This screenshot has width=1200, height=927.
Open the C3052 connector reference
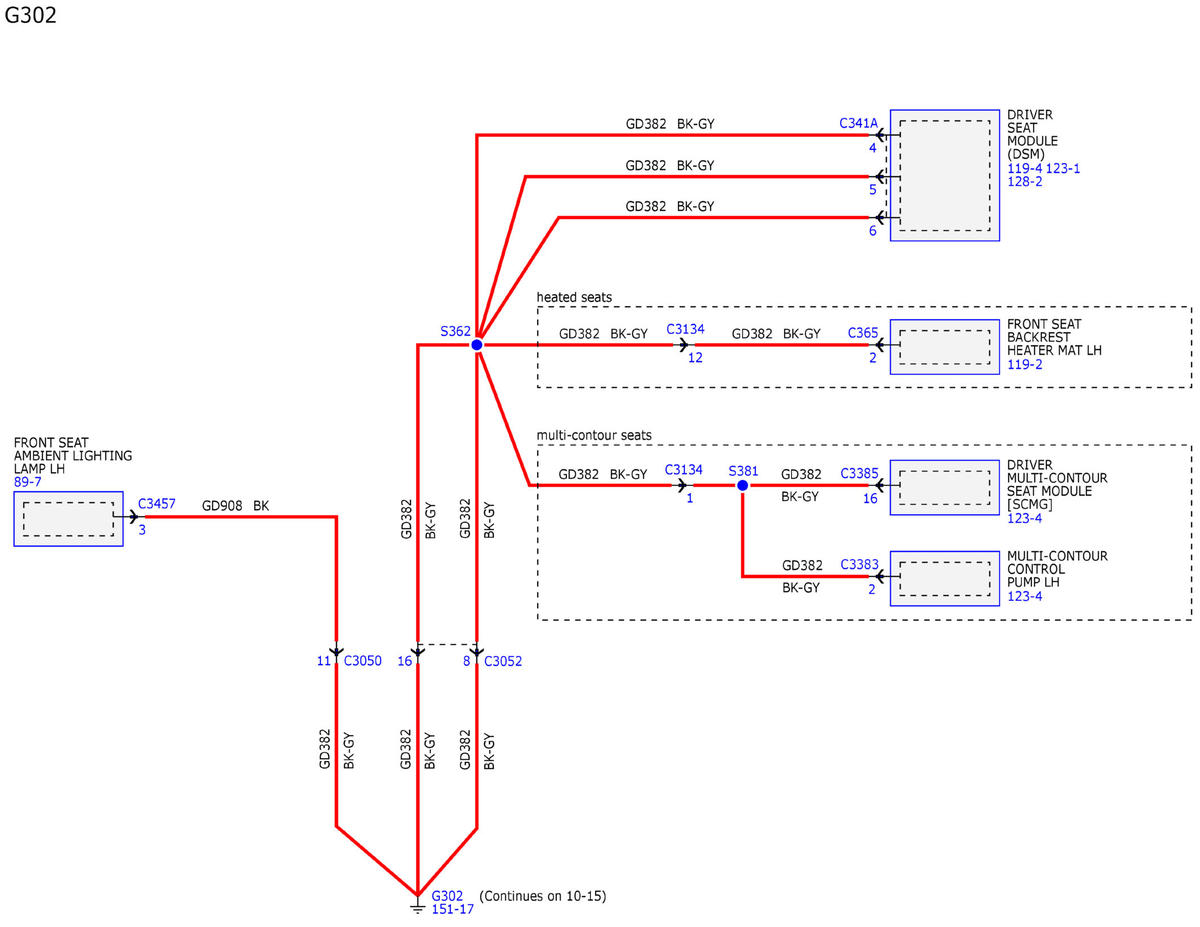503,661
